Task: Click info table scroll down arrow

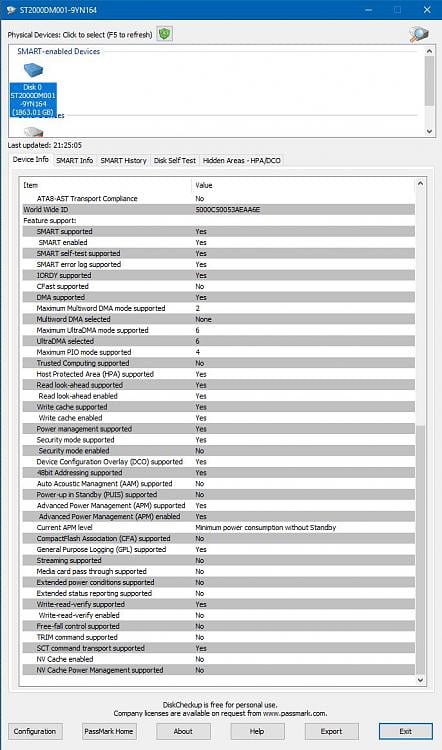Action: point(420,680)
